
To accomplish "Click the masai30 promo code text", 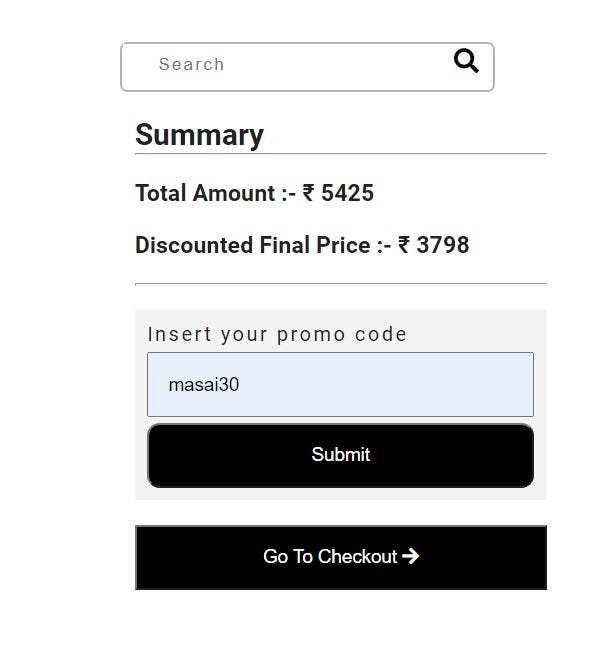I will [x=203, y=384].
